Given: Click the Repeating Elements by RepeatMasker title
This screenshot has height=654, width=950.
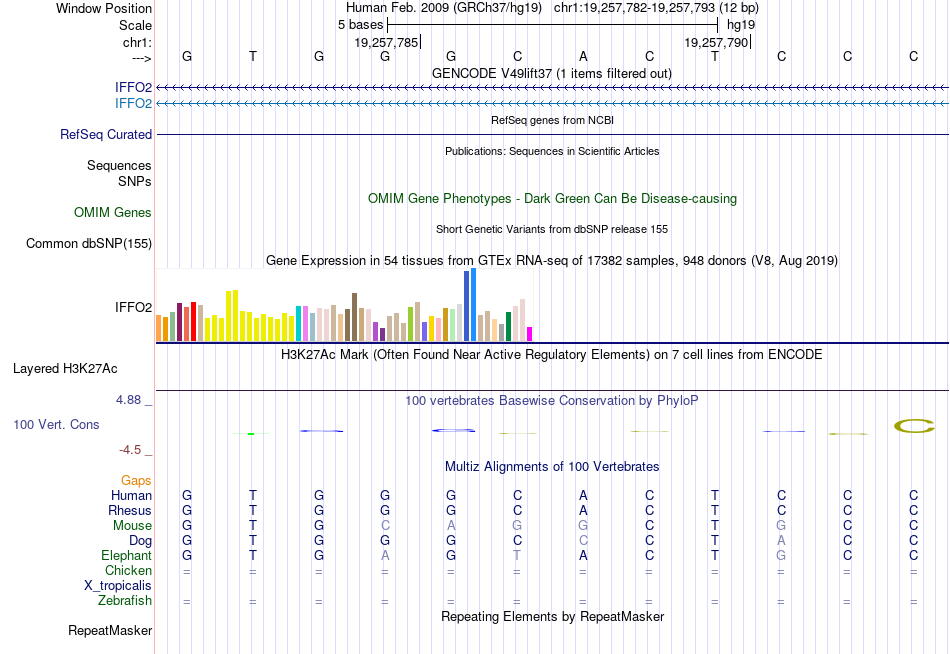Looking at the screenshot, I should [x=552, y=616].
